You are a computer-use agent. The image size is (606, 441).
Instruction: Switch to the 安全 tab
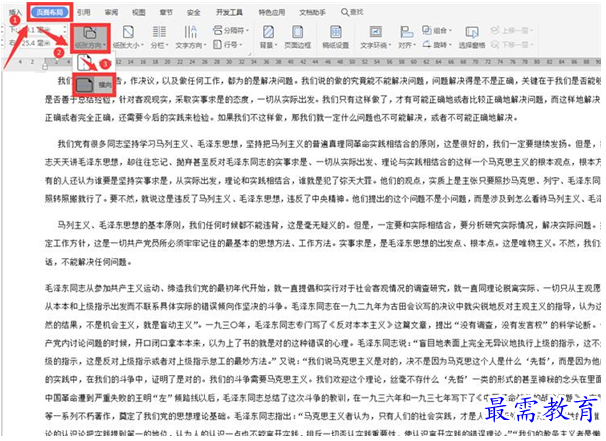tap(194, 12)
